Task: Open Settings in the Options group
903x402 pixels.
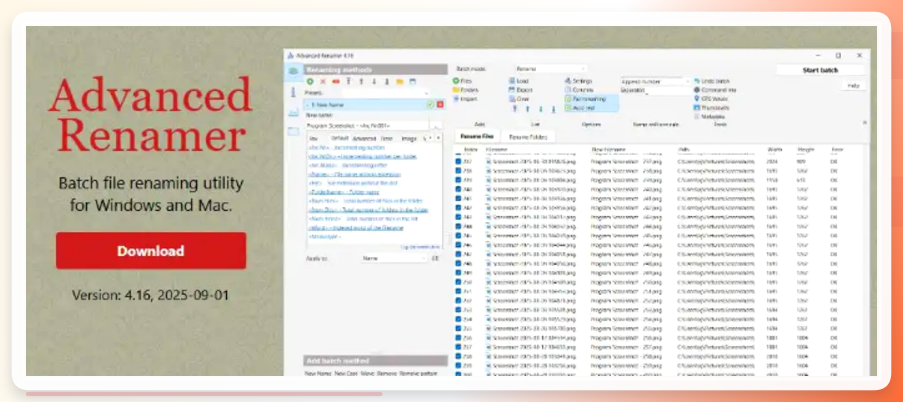Action: click(579, 81)
